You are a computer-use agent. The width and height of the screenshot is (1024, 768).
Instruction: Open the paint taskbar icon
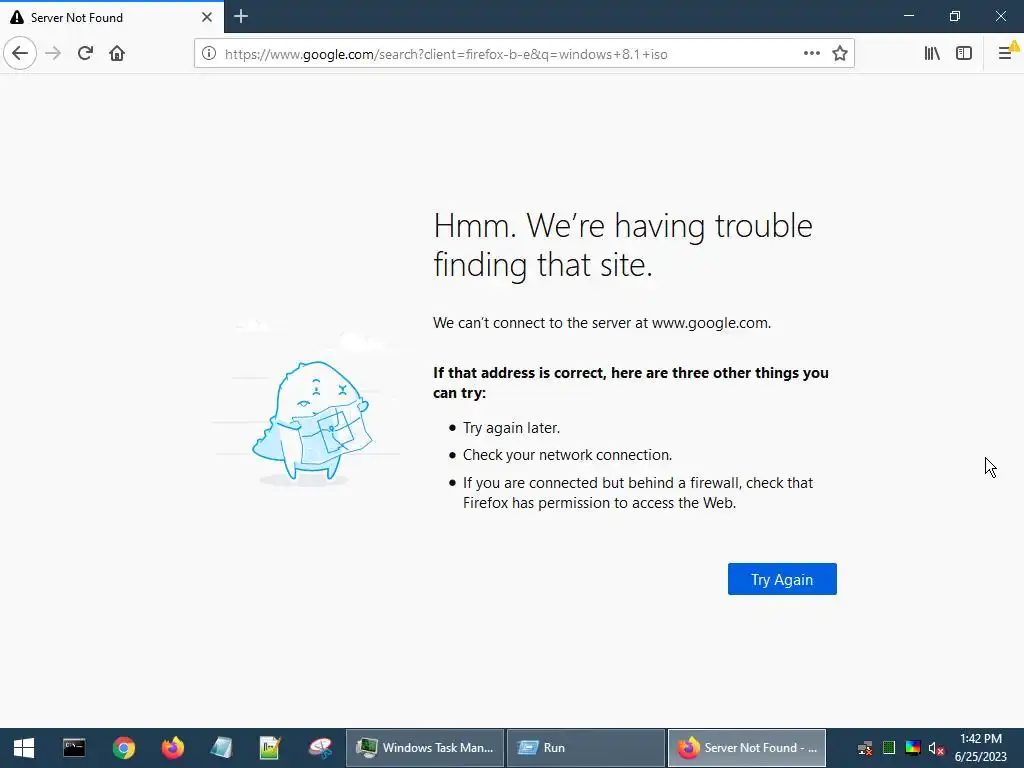tap(320, 748)
